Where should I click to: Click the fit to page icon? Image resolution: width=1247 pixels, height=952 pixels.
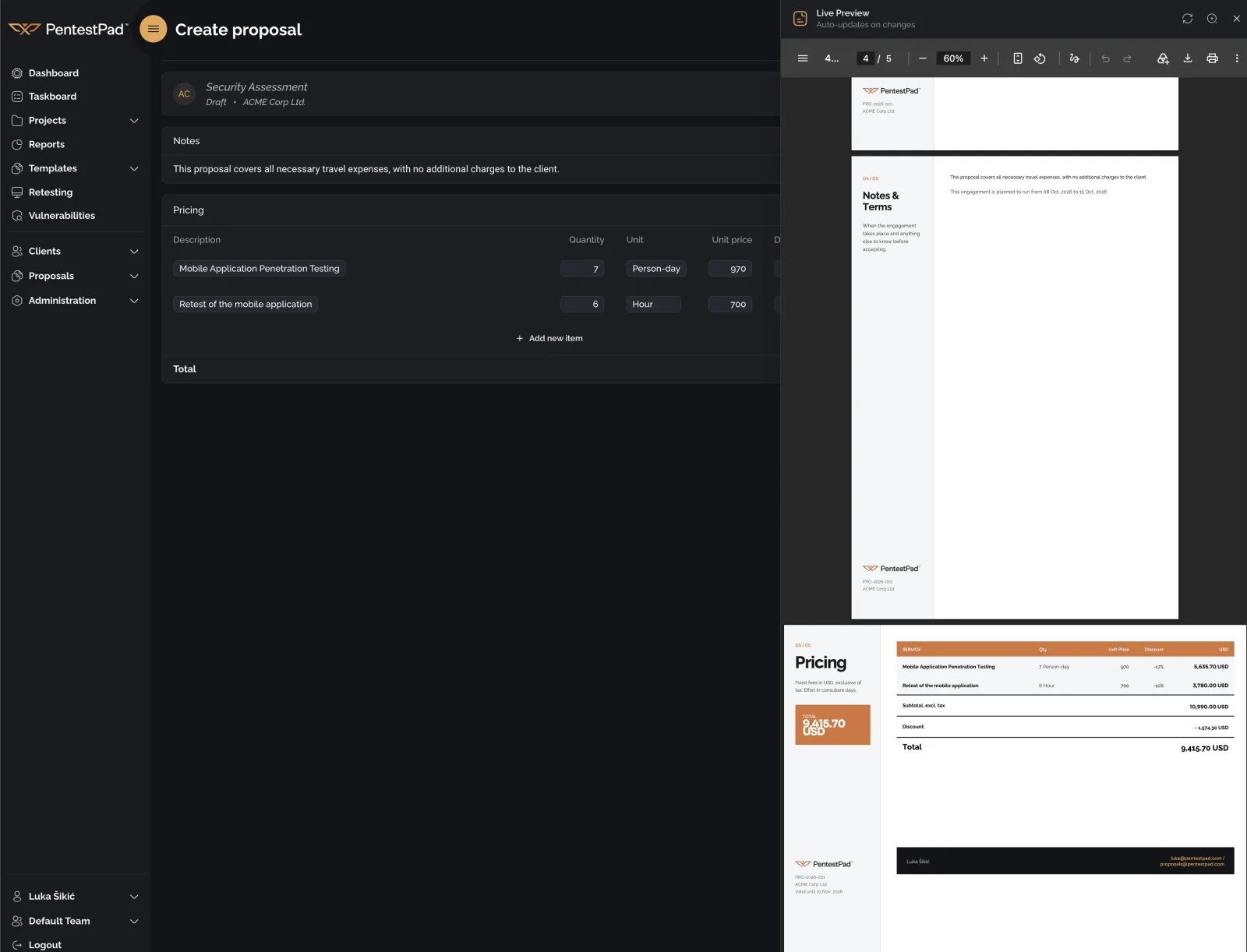(x=1018, y=58)
